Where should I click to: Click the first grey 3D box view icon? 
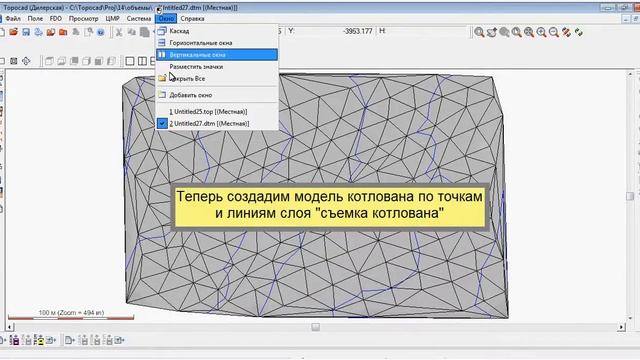coord(49,61)
